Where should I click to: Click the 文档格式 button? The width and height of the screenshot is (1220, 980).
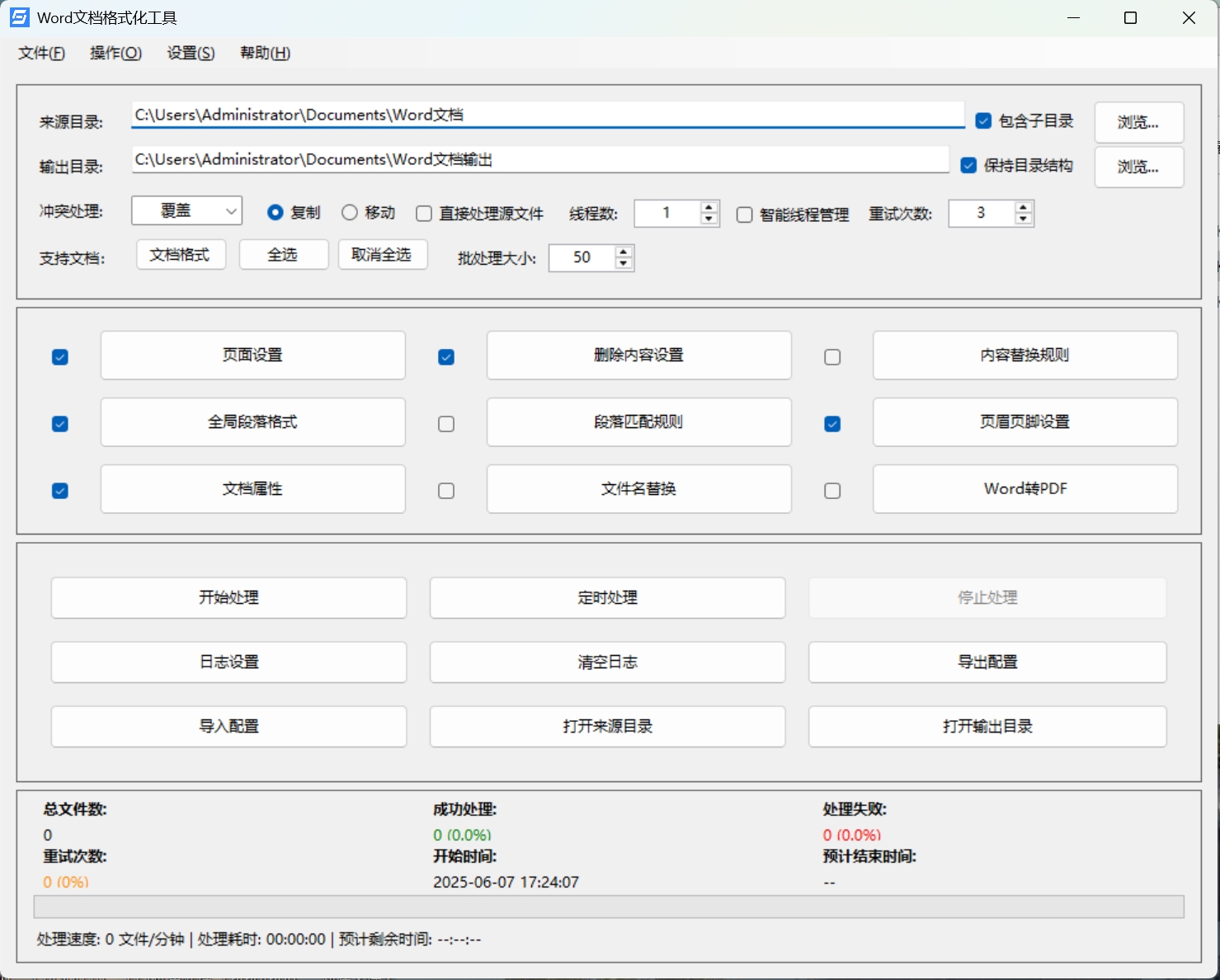181,255
